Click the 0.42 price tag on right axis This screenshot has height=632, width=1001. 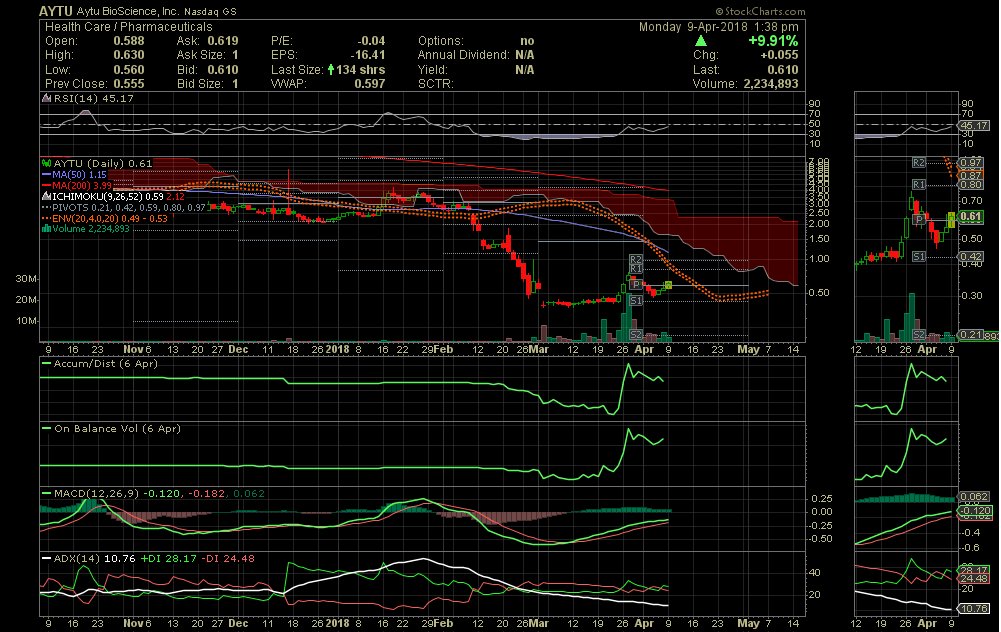[971, 257]
